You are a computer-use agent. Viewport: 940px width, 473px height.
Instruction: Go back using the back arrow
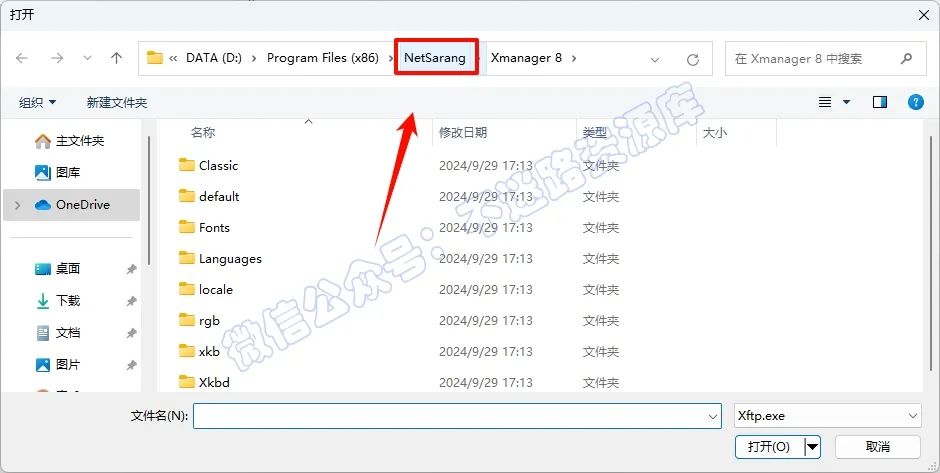(22, 58)
